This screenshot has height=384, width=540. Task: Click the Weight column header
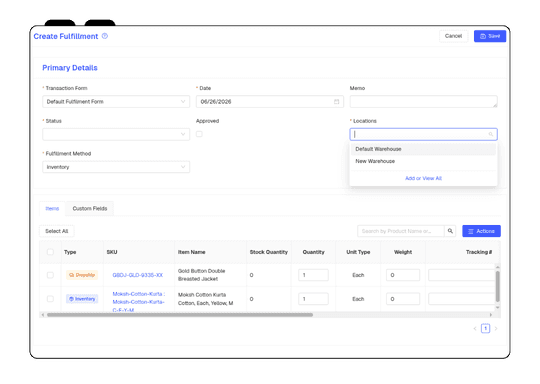point(403,252)
